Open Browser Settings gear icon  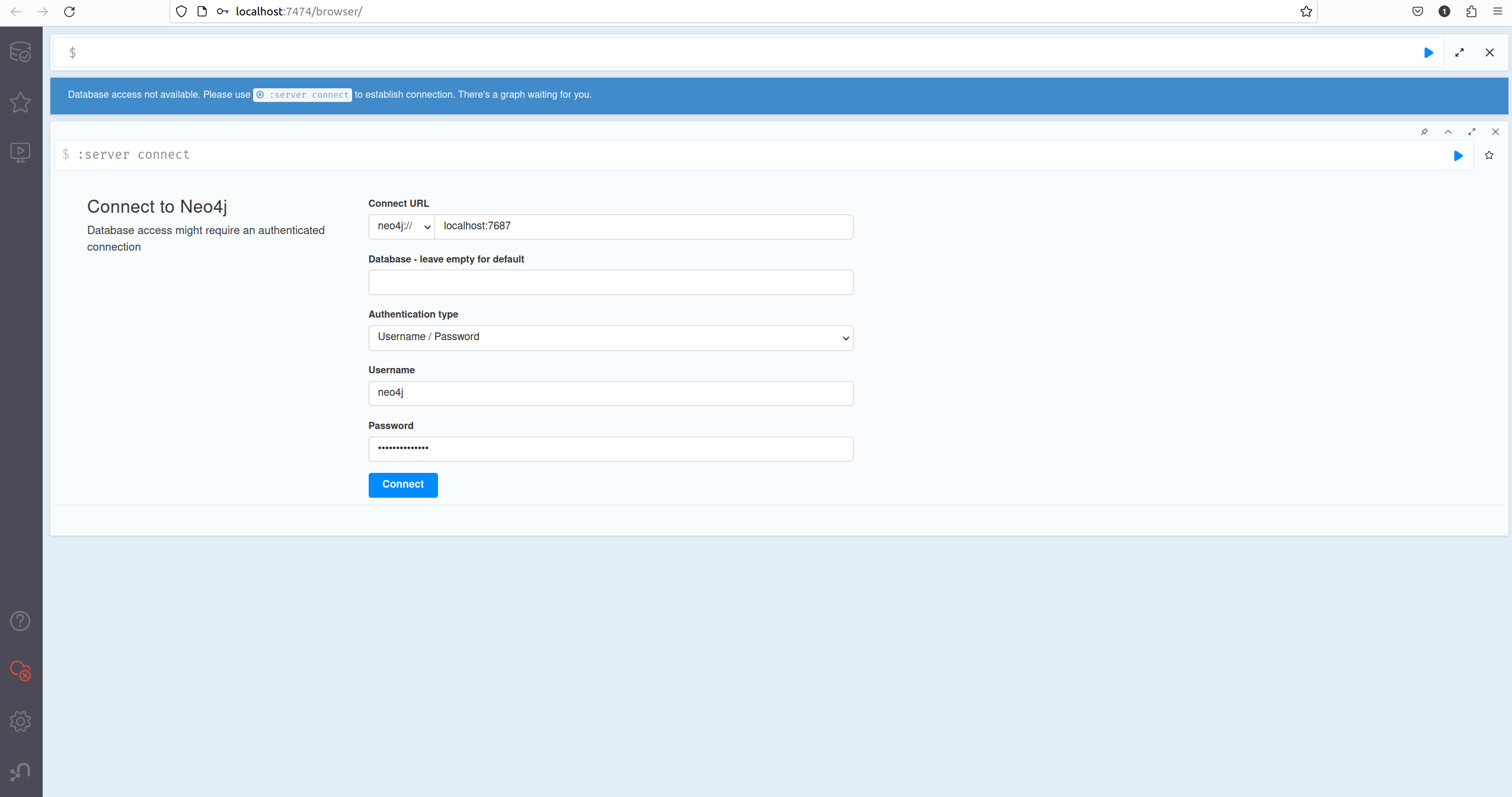(x=20, y=721)
